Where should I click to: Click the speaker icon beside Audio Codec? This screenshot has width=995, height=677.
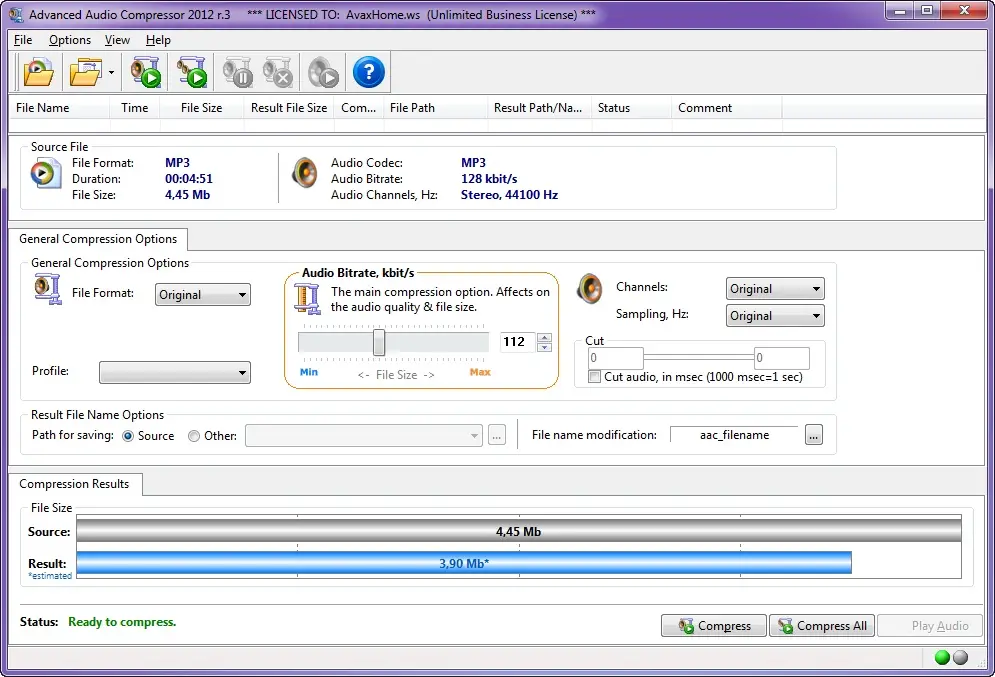click(x=305, y=173)
